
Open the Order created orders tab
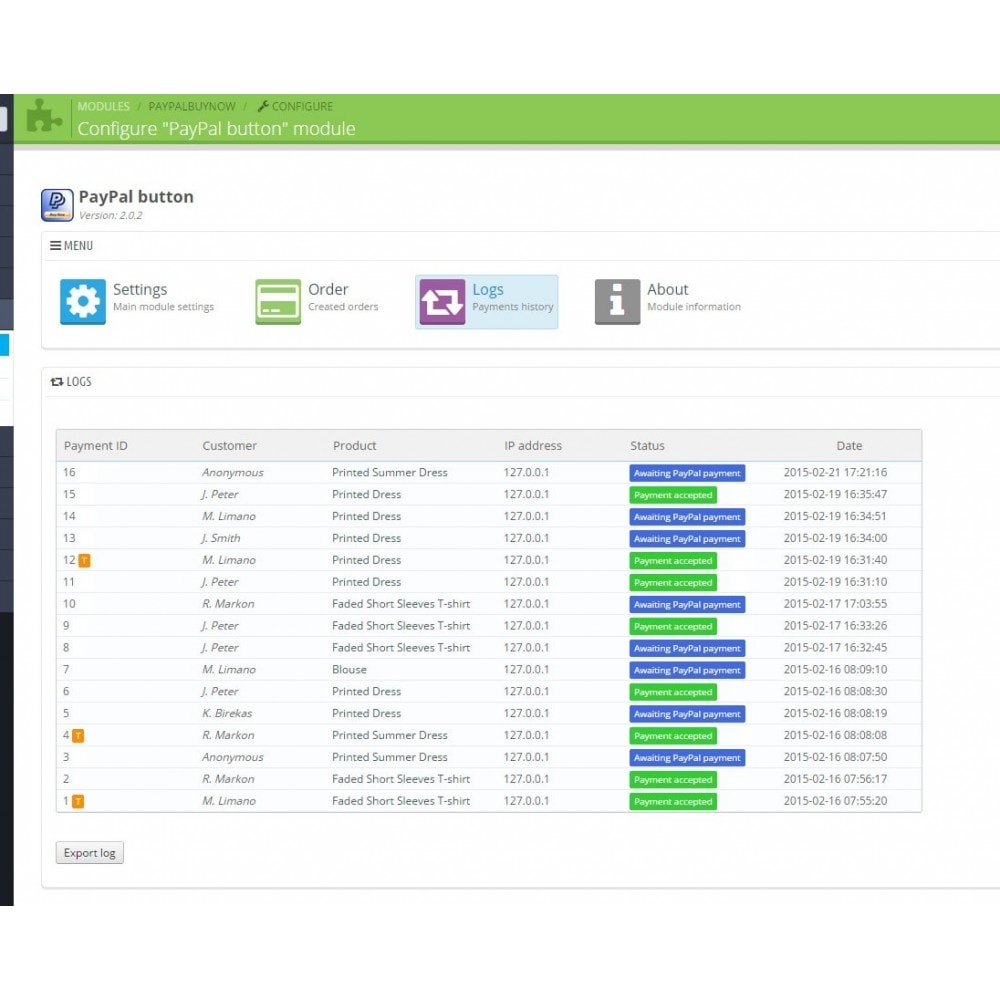317,302
